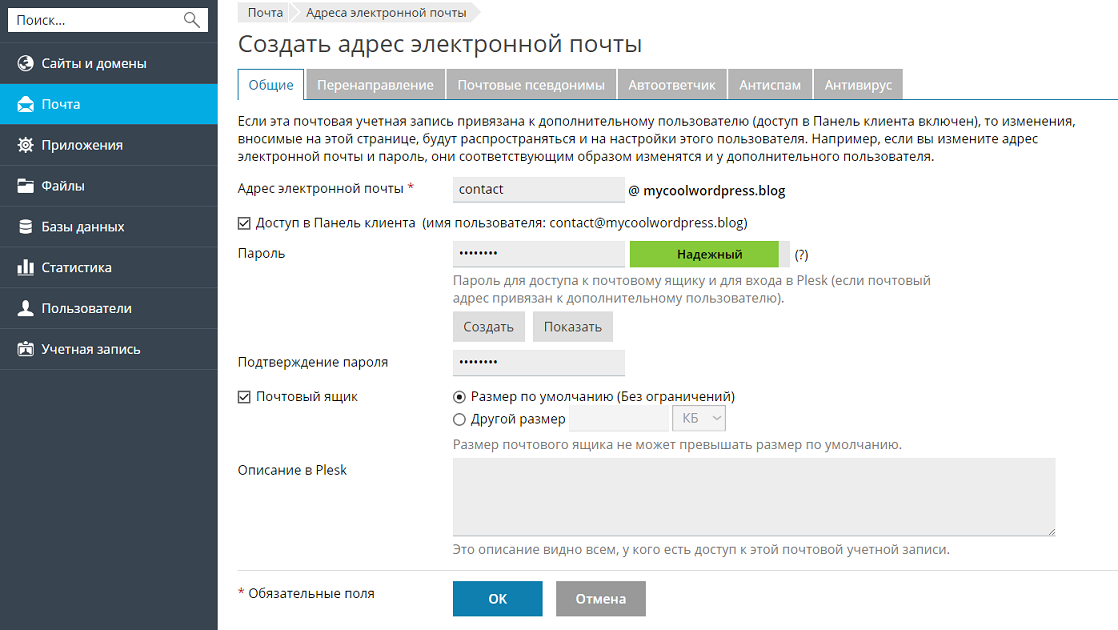1118x630 pixels.
Task: Click the person icon for Пользователи
Action: tap(26, 309)
